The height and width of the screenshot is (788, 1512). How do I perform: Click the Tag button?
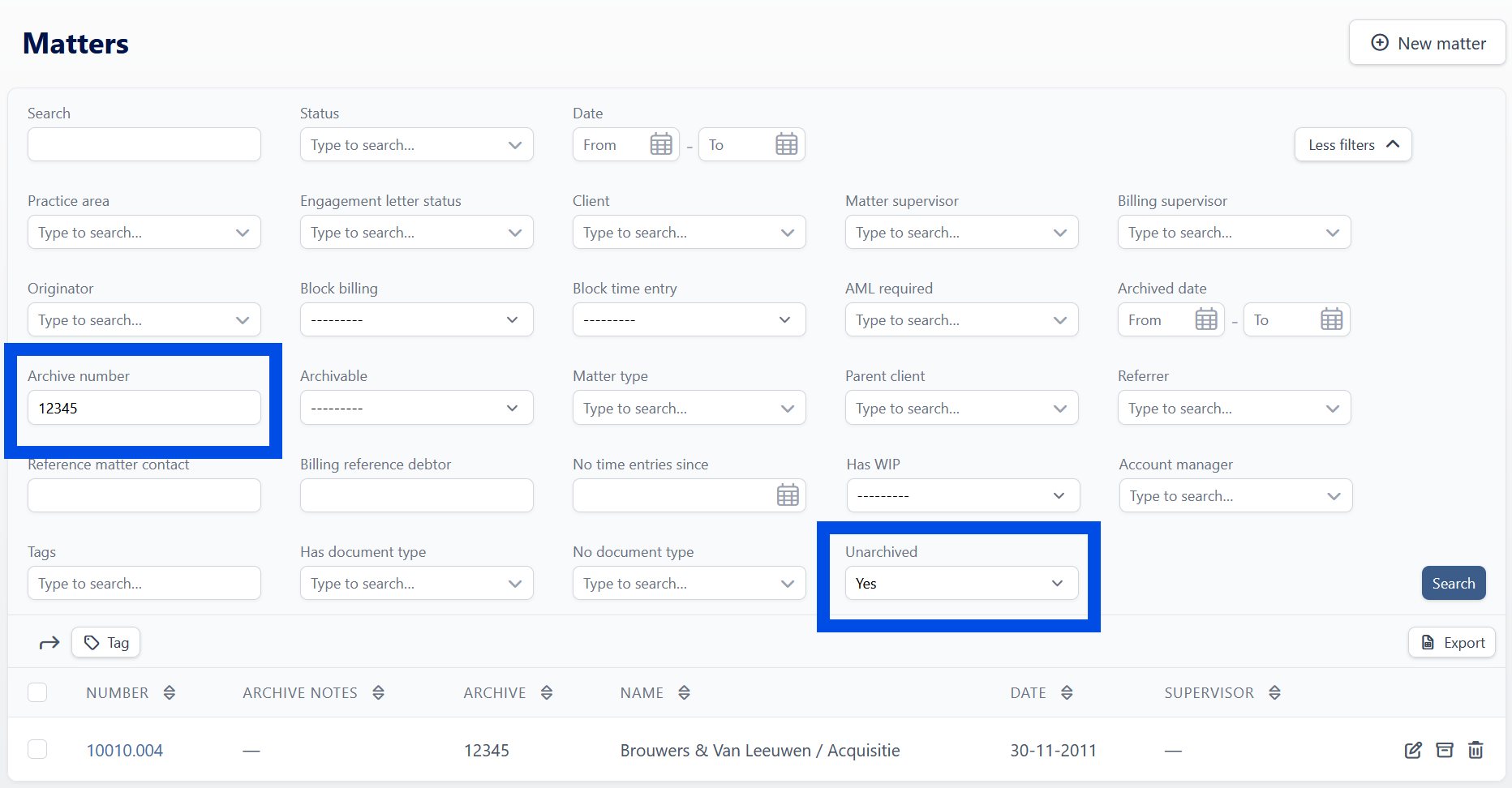tap(106, 643)
